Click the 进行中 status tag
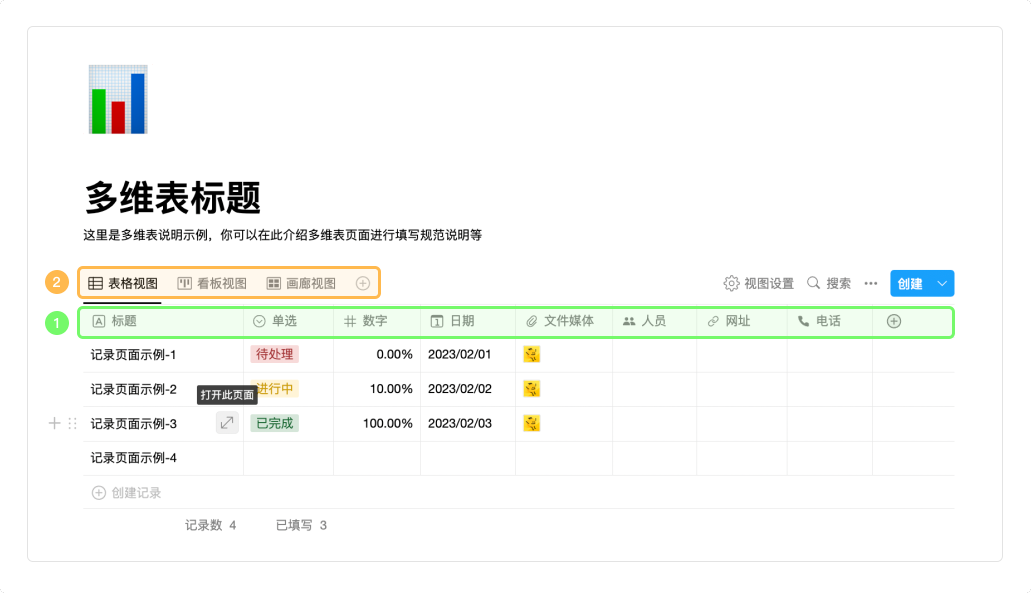 (x=274, y=389)
